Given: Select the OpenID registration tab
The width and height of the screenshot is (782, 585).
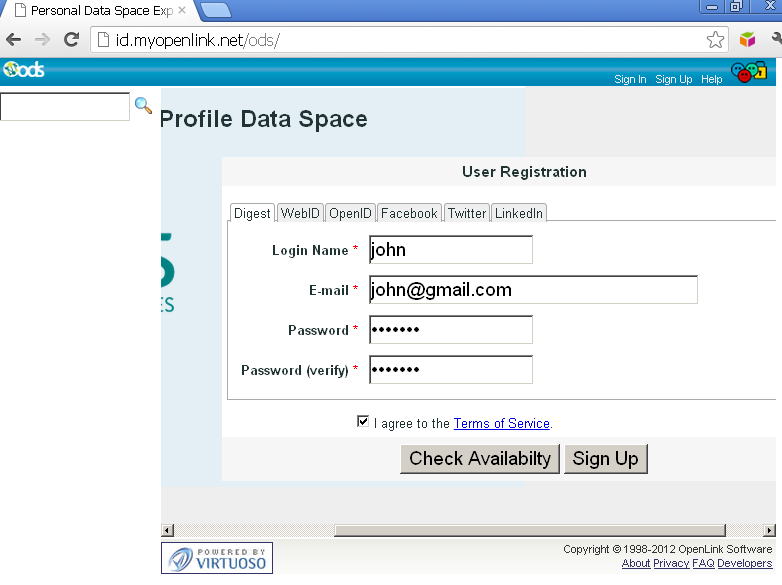Looking at the screenshot, I should coord(351,213).
